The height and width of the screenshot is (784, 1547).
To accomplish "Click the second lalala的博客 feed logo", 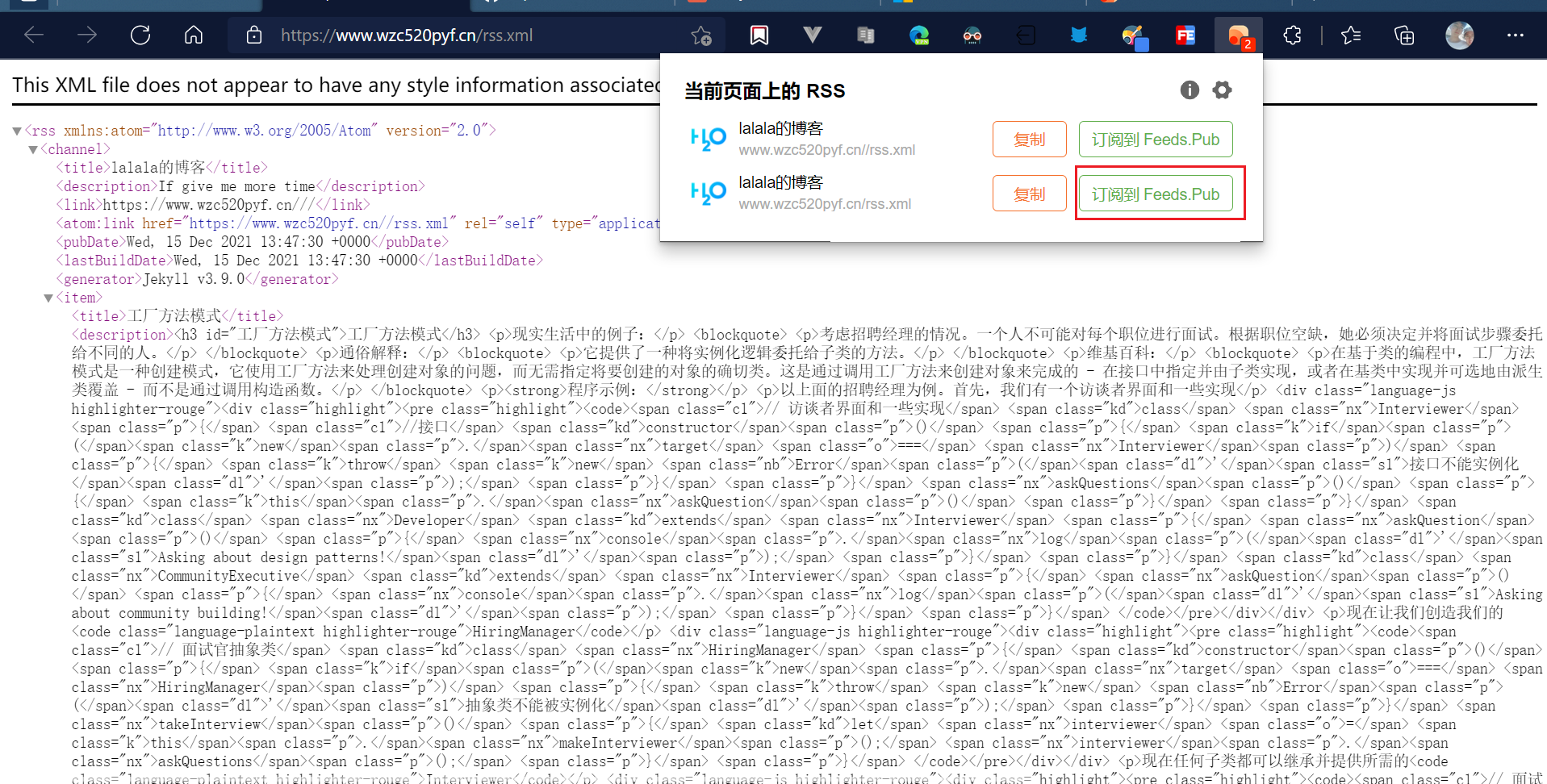I will (x=709, y=194).
